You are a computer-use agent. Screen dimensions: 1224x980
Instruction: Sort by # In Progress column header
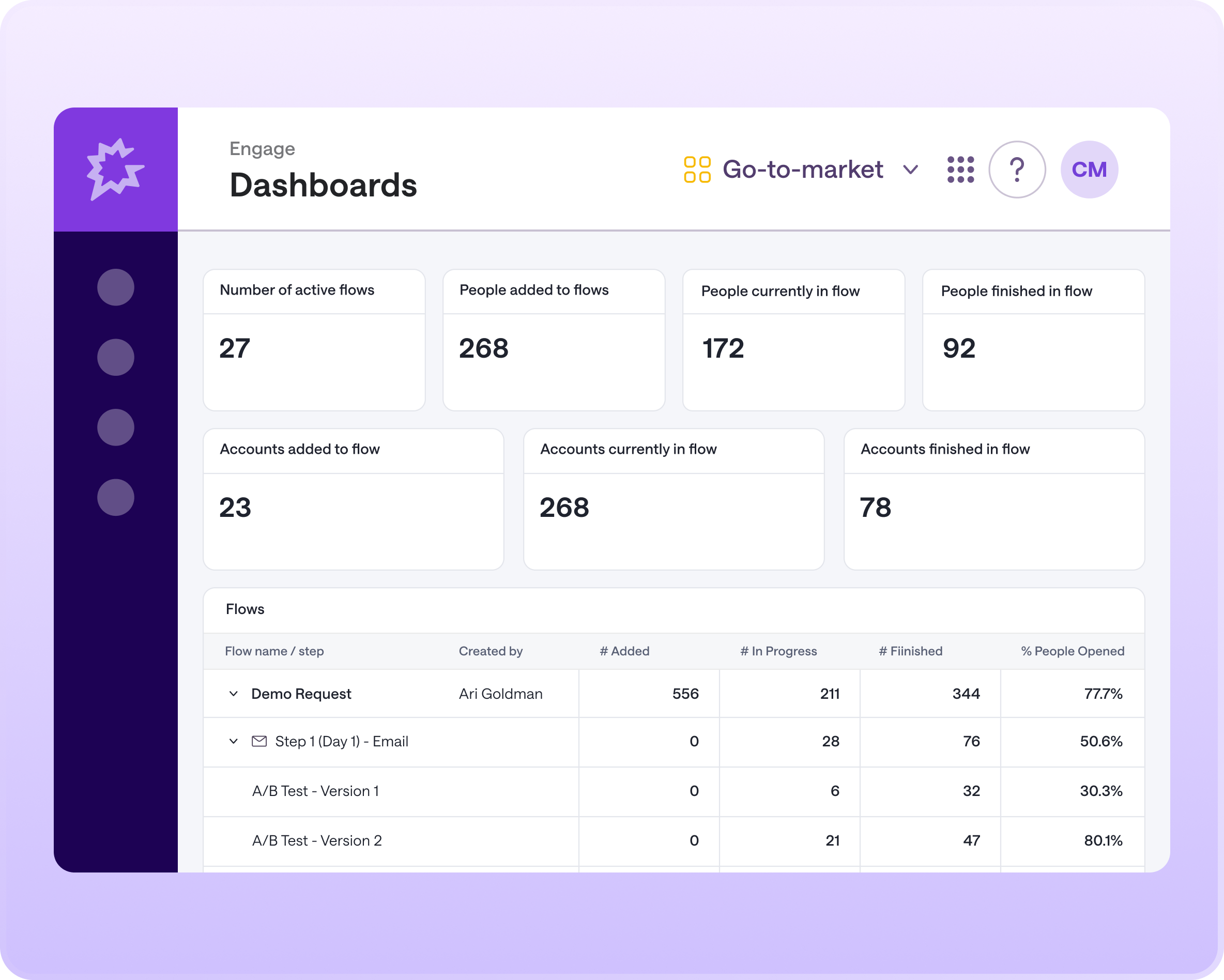[778, 651]
